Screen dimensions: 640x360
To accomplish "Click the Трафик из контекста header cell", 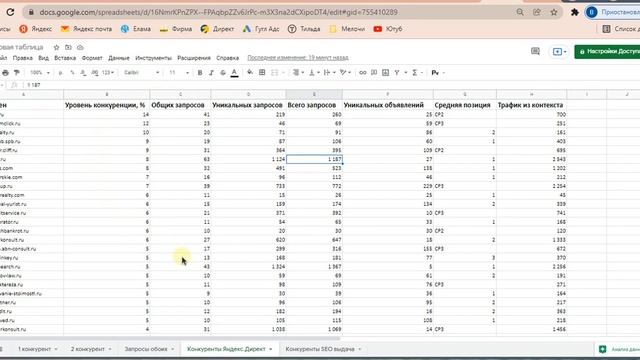I will pyautogui.click(x=531, y=105).
